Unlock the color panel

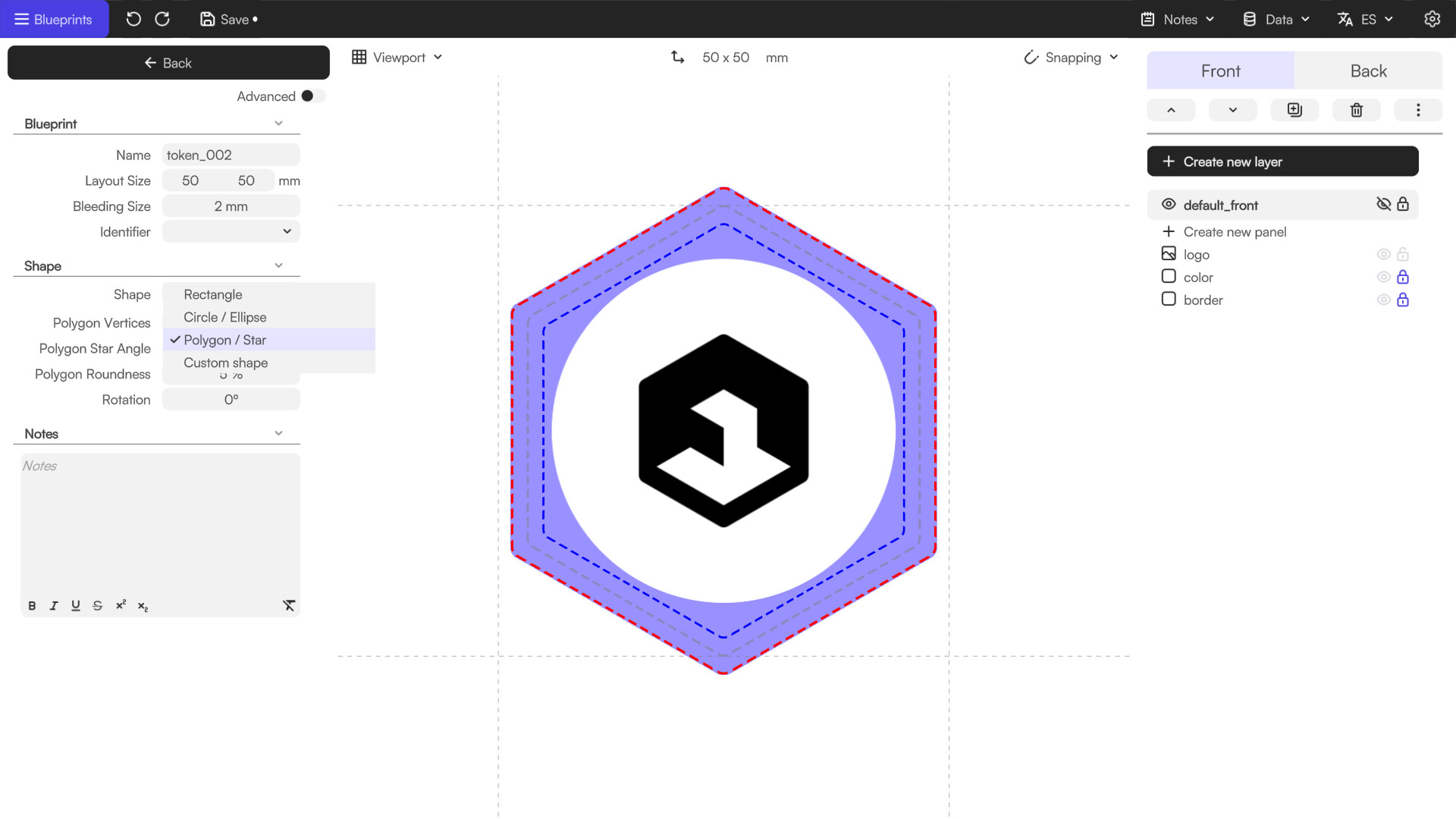pyautogui.click(x=1403, y=278)
